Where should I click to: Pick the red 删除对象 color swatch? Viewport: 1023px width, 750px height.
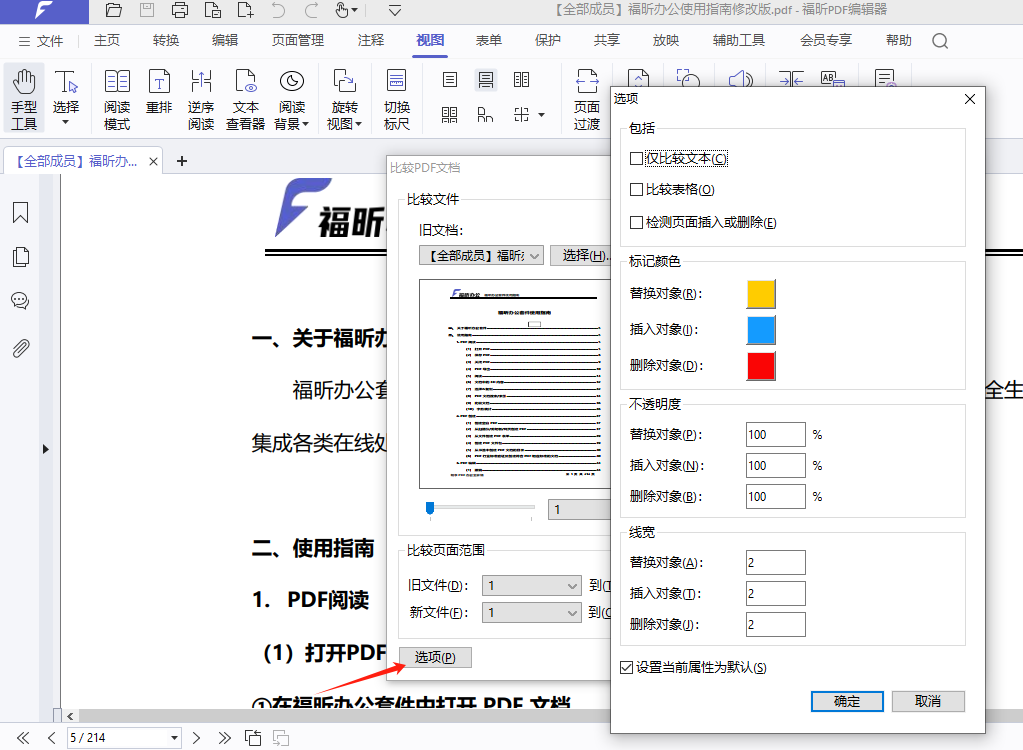(x=761, y=366)
